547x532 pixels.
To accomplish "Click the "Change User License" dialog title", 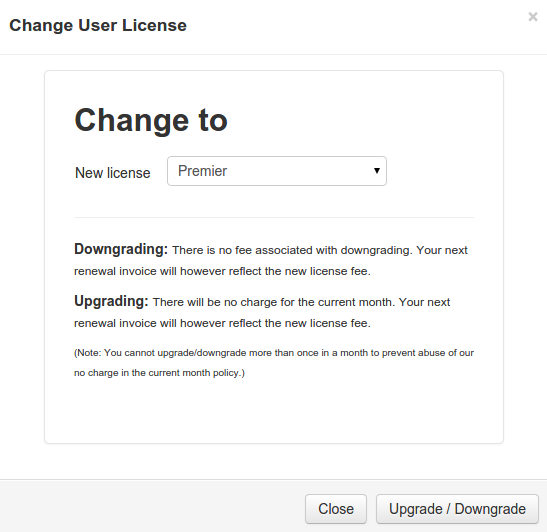I will tap(98, 25).
